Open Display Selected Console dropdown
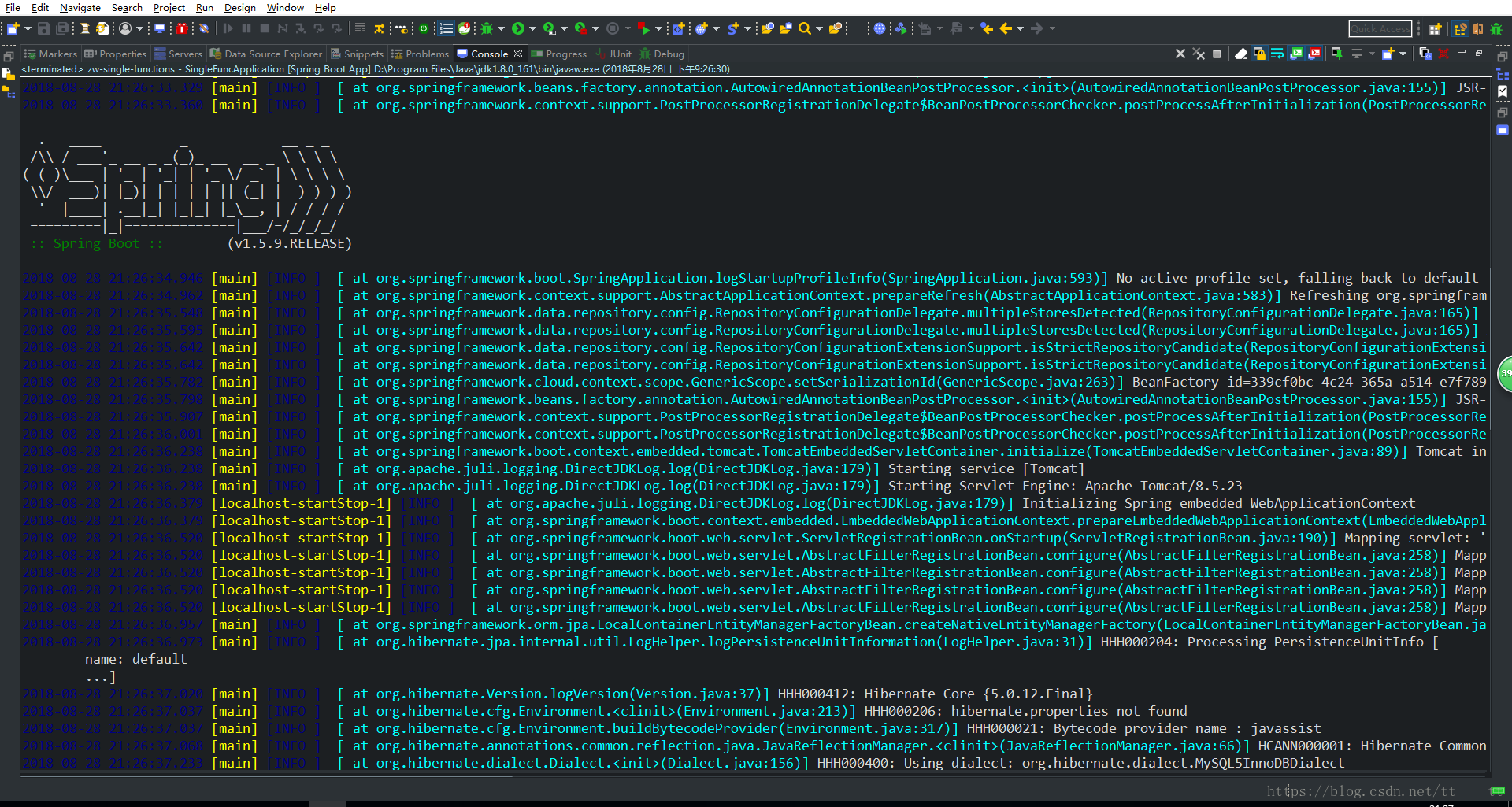The image size is (1512, 807). (x=1371, y=54)
